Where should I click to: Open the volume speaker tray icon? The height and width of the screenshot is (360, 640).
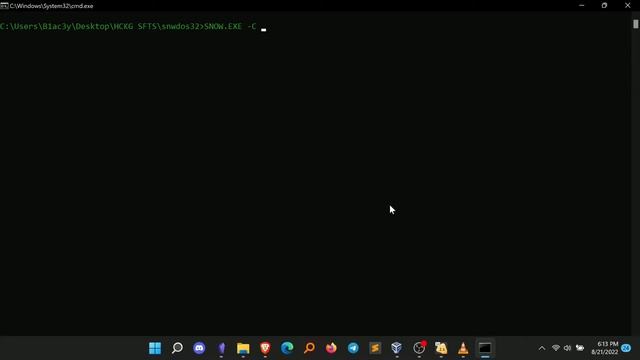tap(567, 348)
